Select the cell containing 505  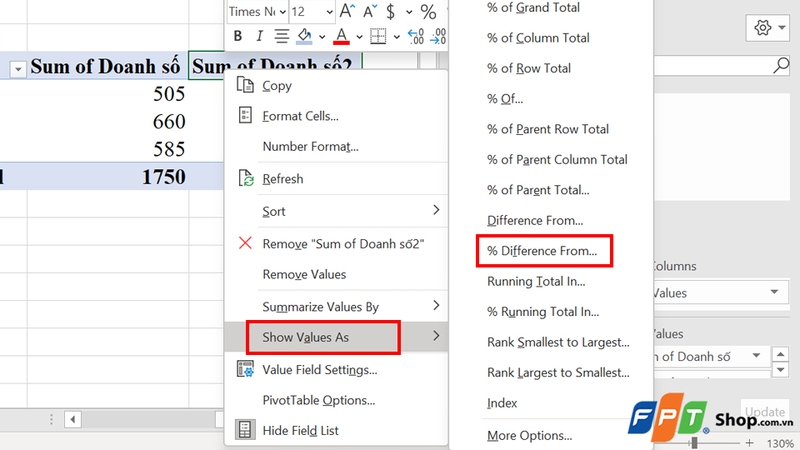pyautogui.click(x=108, y=94)
